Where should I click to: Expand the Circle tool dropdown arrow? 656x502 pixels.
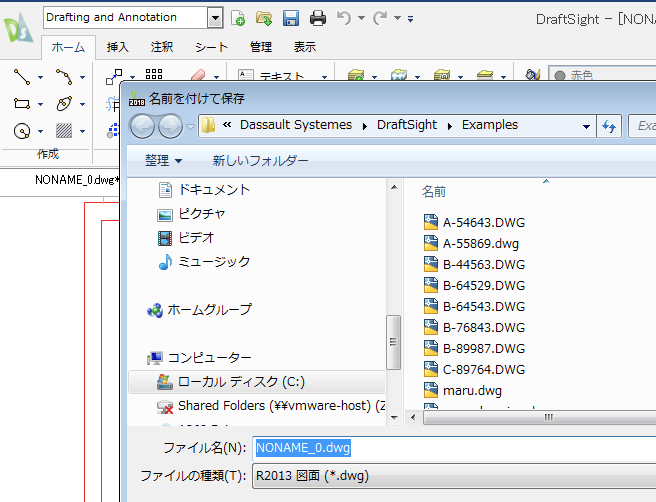click(x=40, y=131)
